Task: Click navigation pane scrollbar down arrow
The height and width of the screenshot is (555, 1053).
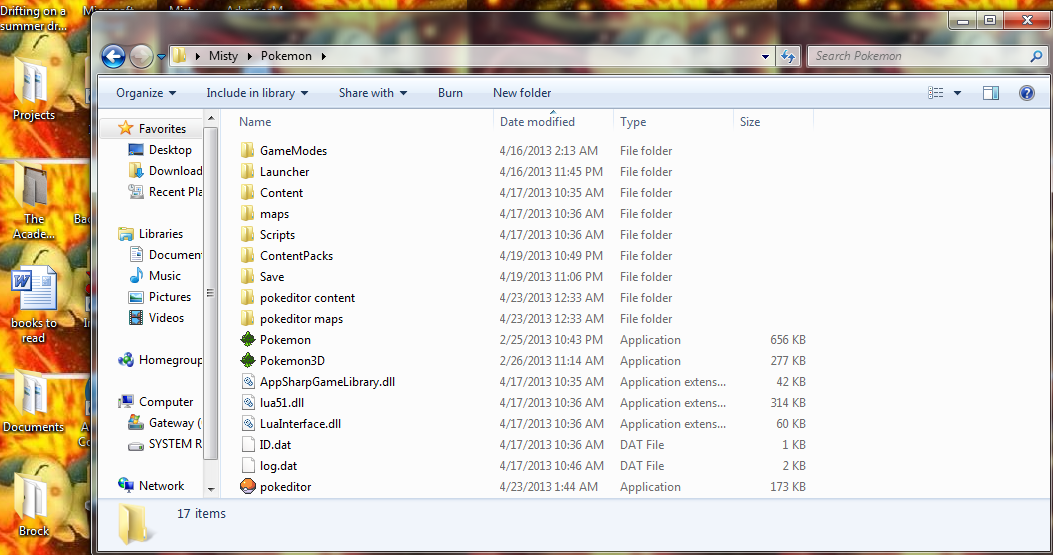Action: click(211, 489)
